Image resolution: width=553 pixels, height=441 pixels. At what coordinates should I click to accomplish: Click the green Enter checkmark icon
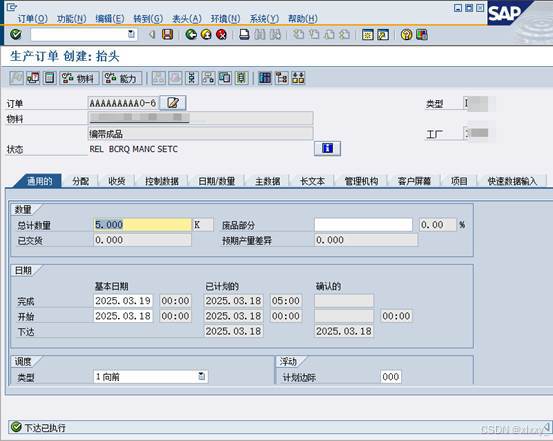pyautogui.click(x=16, y=34)
